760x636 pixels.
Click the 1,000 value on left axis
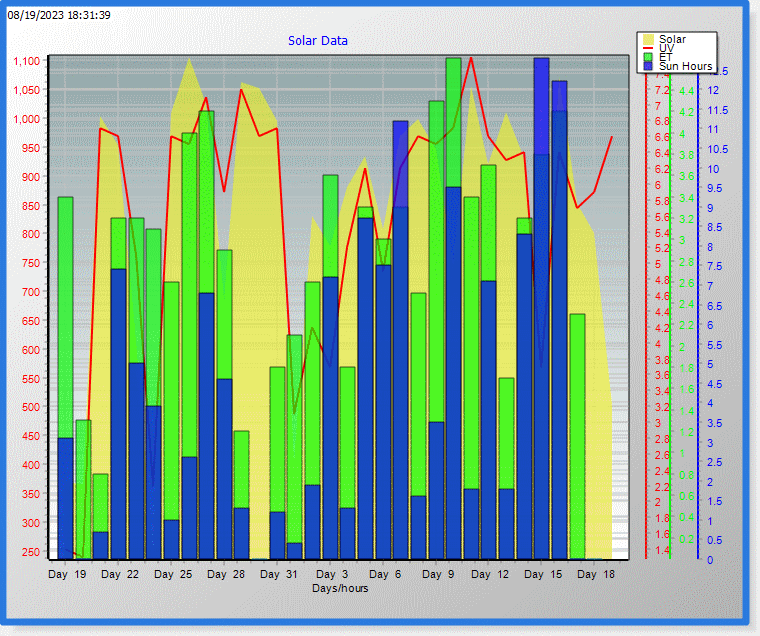pyautogui.click(x=27, y=119)
